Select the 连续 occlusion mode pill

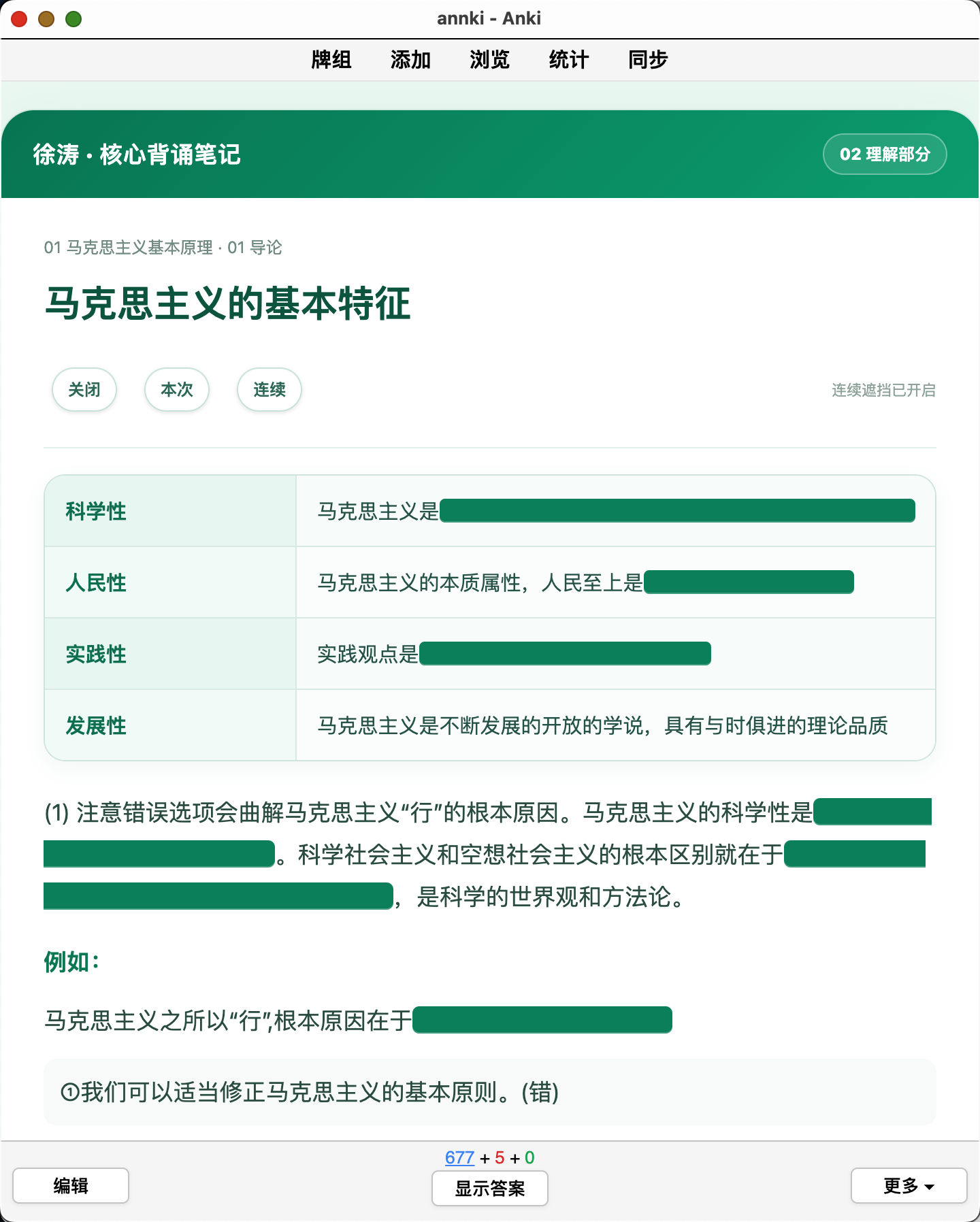269,389
